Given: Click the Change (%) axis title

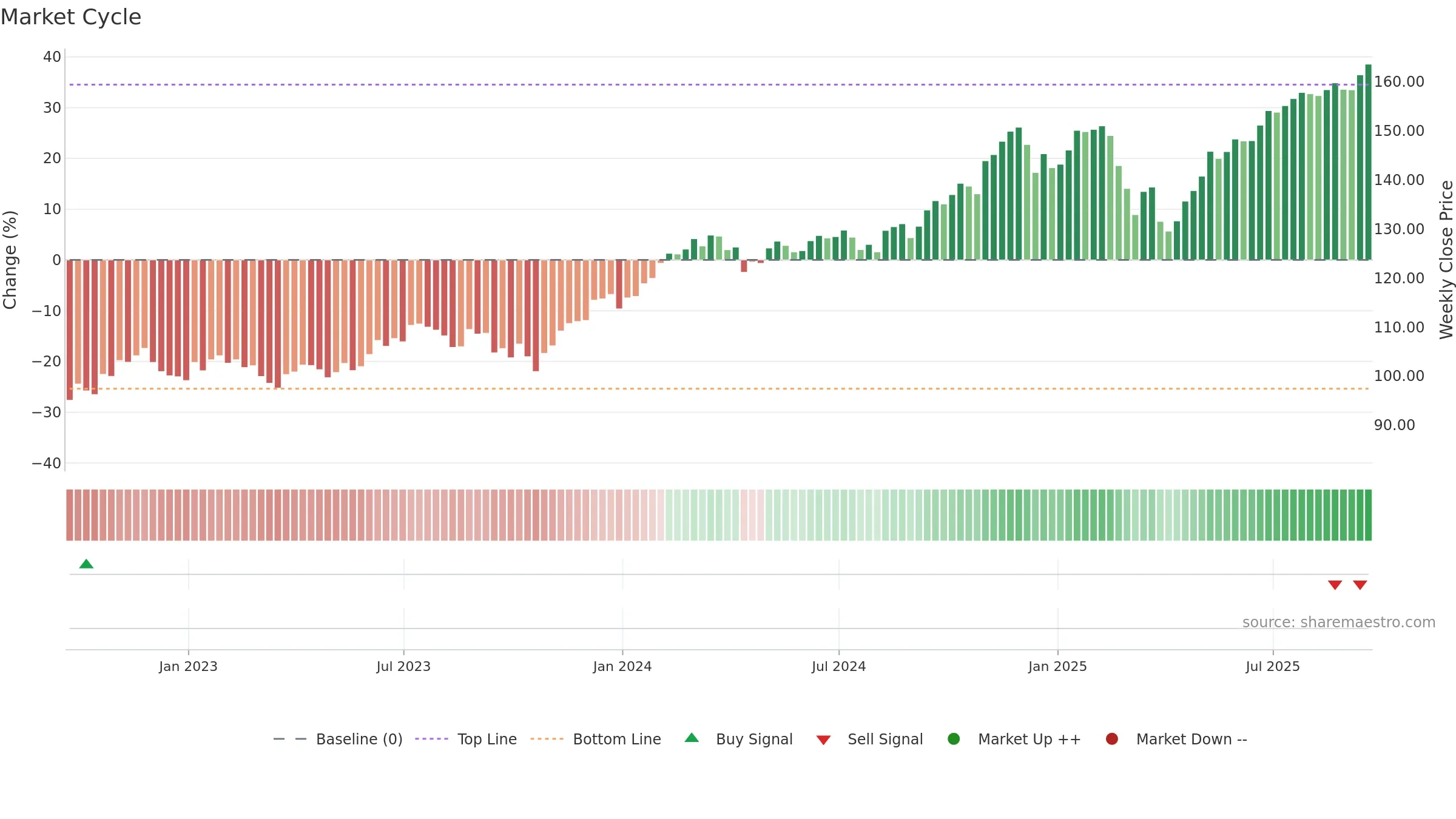Looking at the screenshot, I should pyautogui.click(x=10, y=260).
